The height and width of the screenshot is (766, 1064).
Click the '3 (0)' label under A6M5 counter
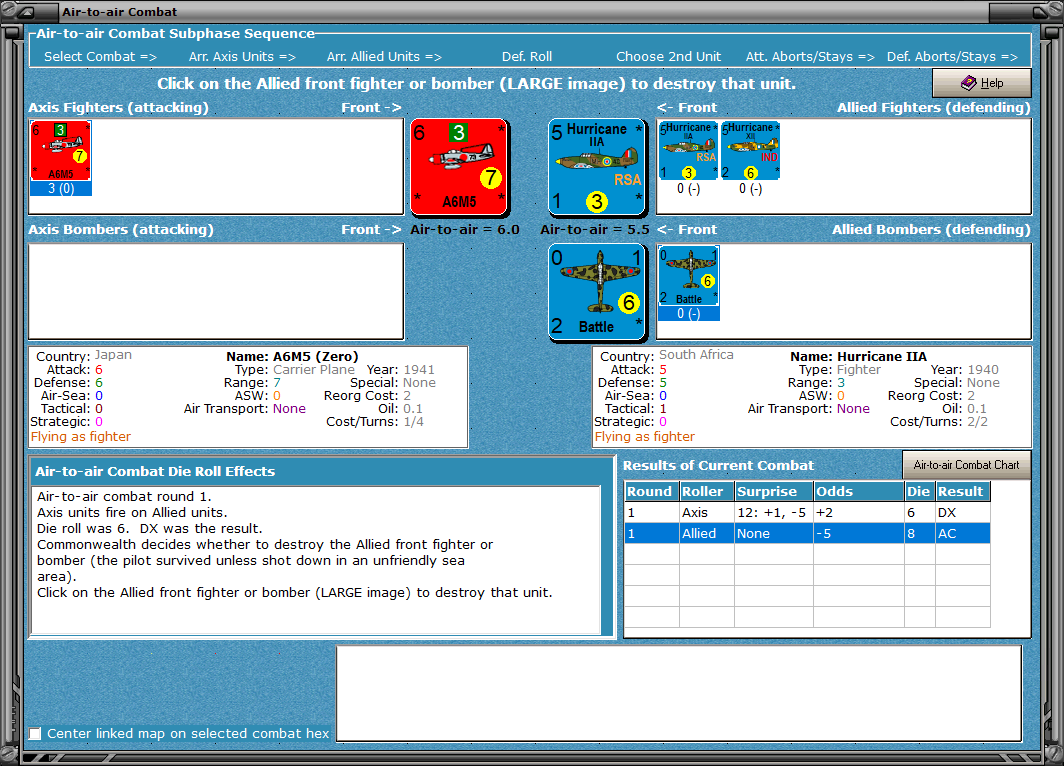click(60, 189)
